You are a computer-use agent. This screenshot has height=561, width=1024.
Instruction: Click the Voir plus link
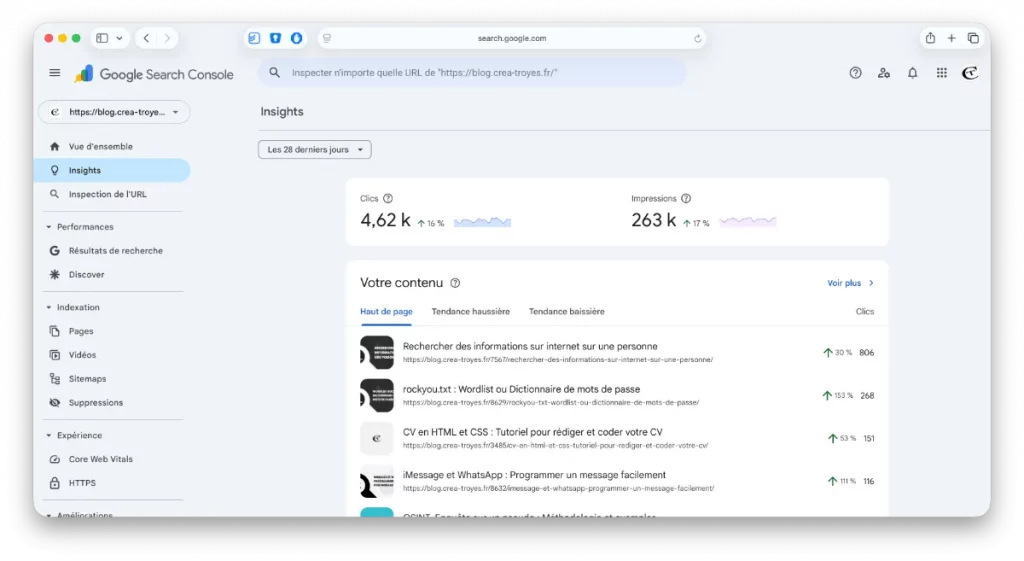coord(850,283)
